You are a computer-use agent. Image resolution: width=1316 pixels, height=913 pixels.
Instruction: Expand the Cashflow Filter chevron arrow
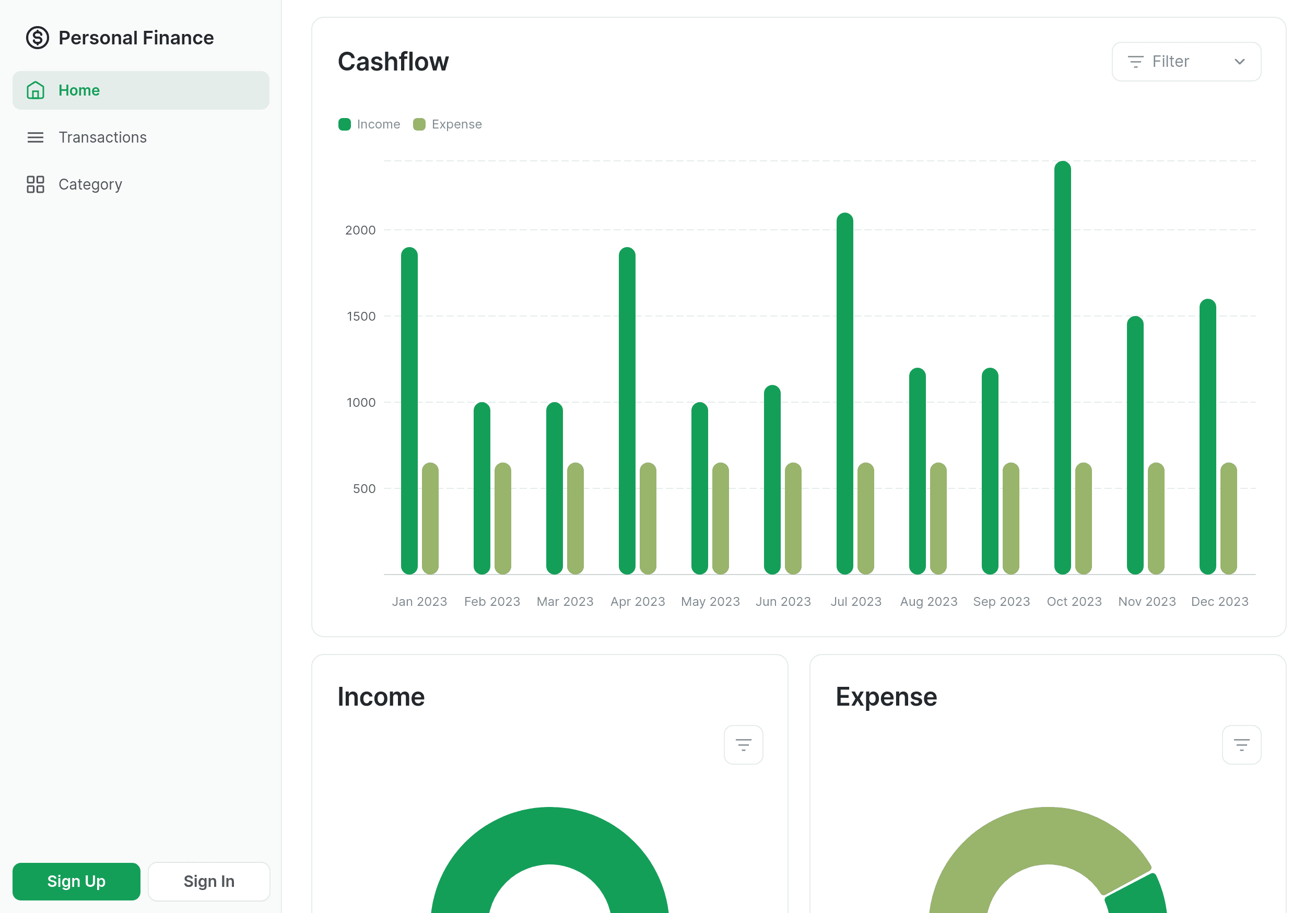click(1239, 61)
